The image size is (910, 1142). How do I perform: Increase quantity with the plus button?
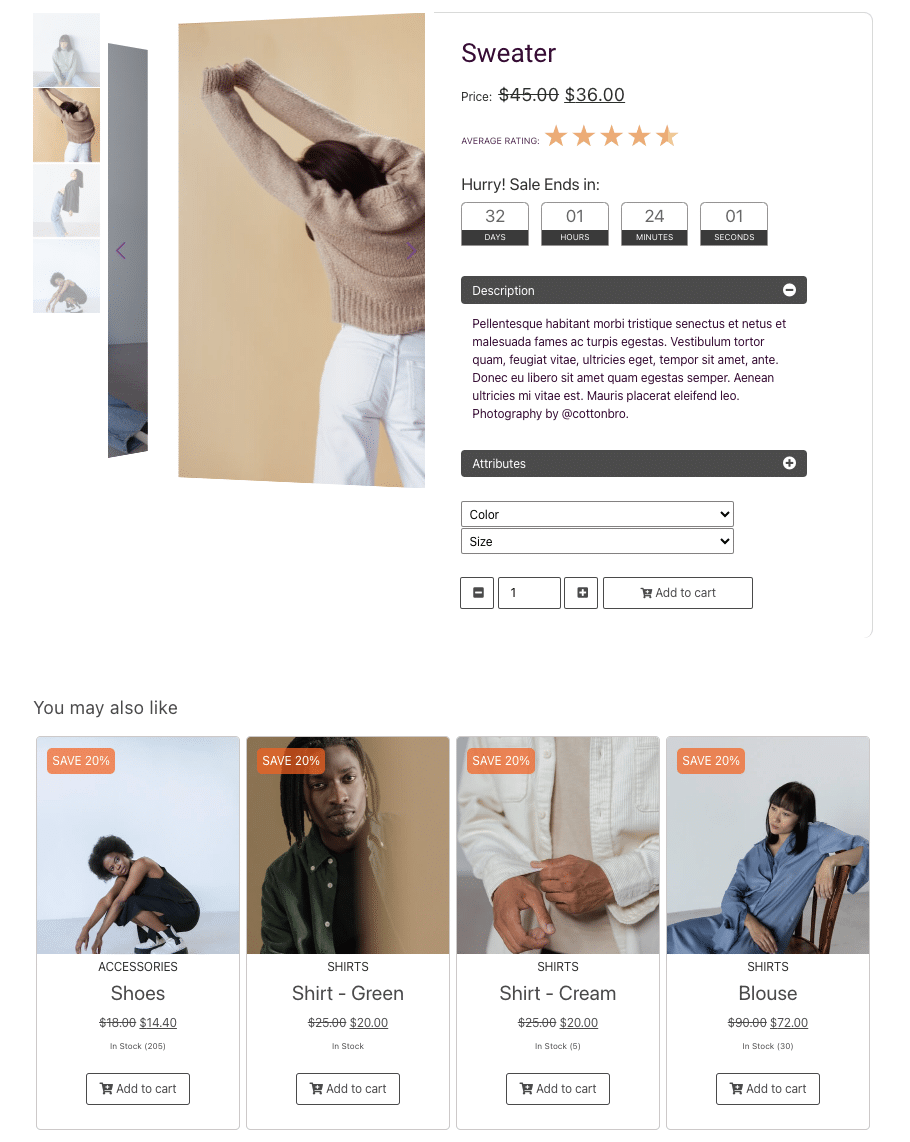pos(581,593)
